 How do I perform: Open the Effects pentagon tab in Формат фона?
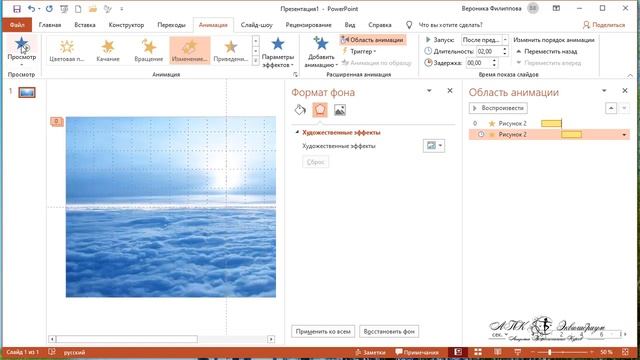(x=320, y=110)
